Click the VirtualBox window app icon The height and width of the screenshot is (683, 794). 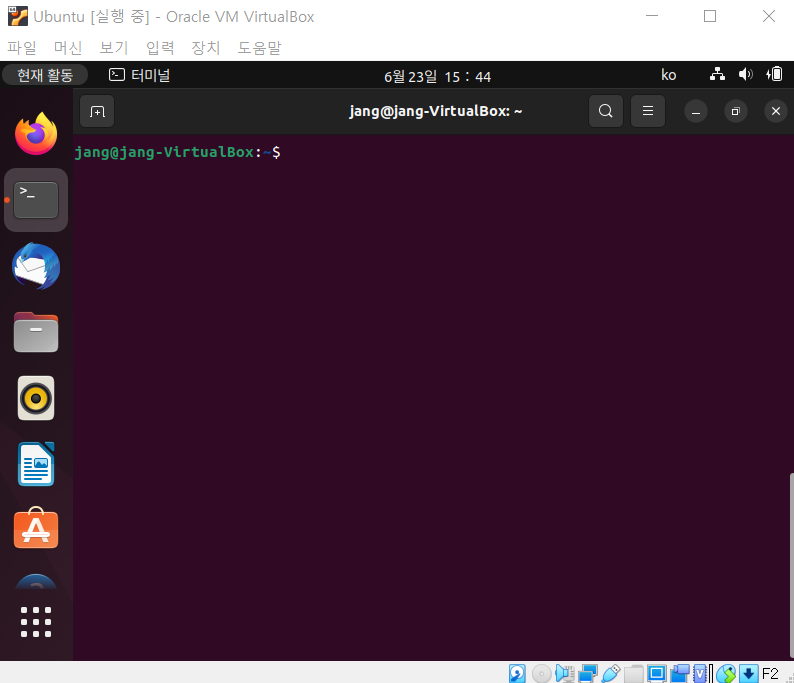pyautogui.click(x=18, y=16)
